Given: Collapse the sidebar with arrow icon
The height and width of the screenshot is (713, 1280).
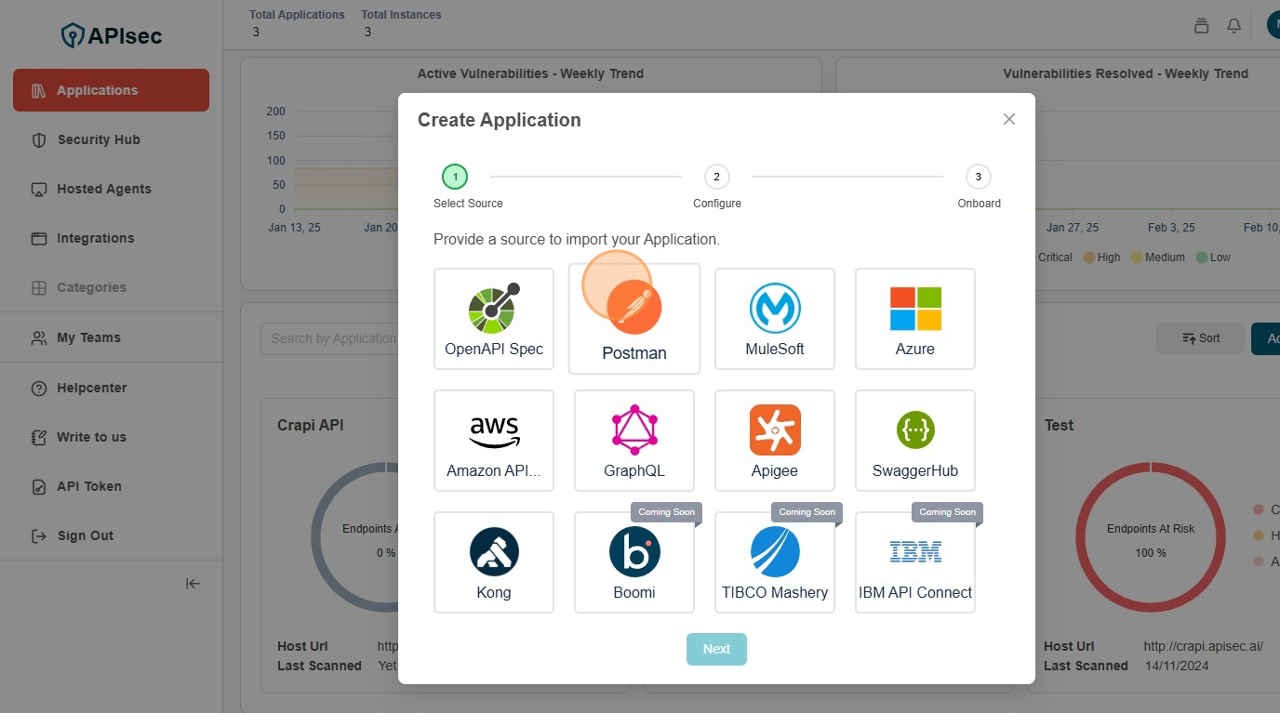Looking at the screenshot, I should tap(193, 584).
